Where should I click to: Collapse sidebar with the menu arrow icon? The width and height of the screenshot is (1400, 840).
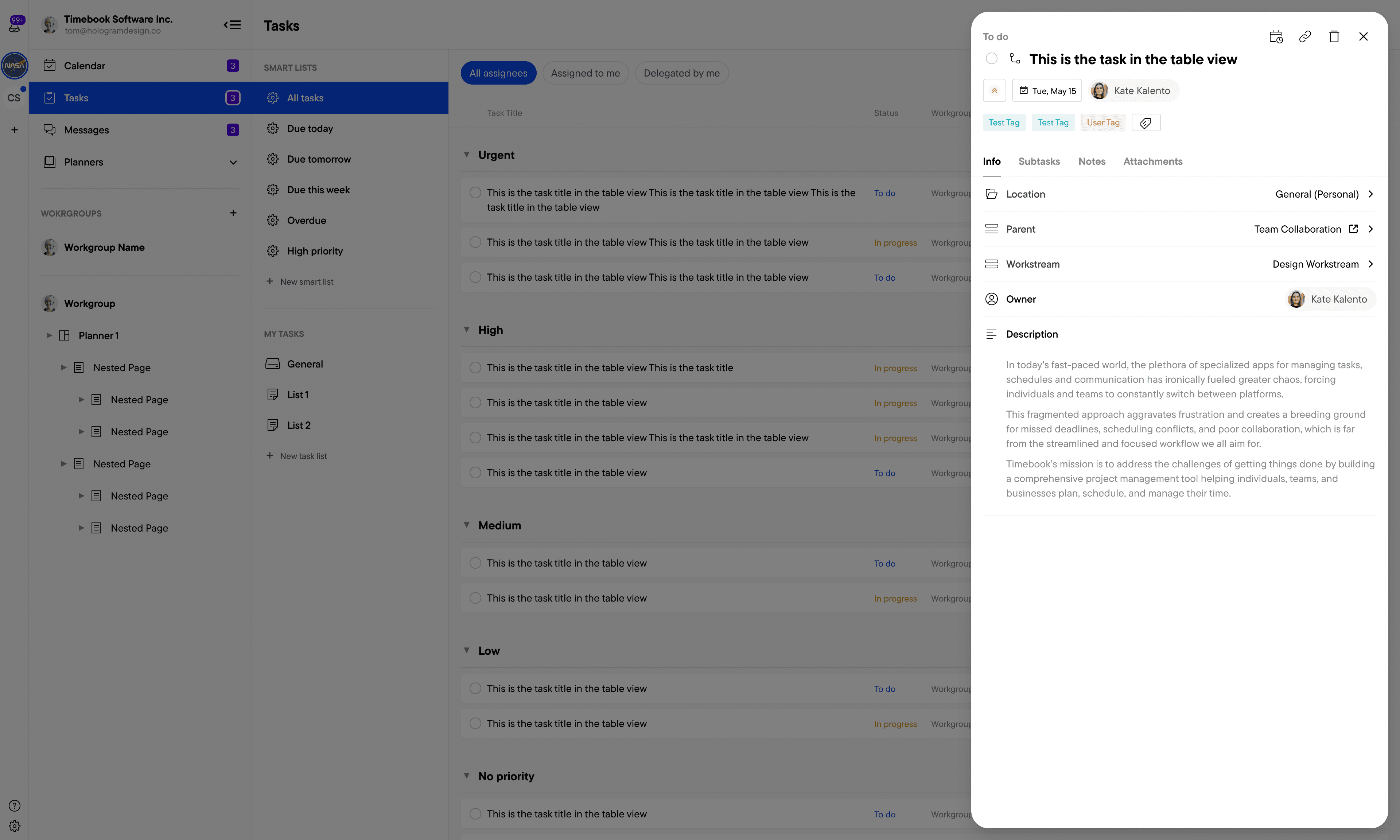pyautogui.click(x=232, y=25)
